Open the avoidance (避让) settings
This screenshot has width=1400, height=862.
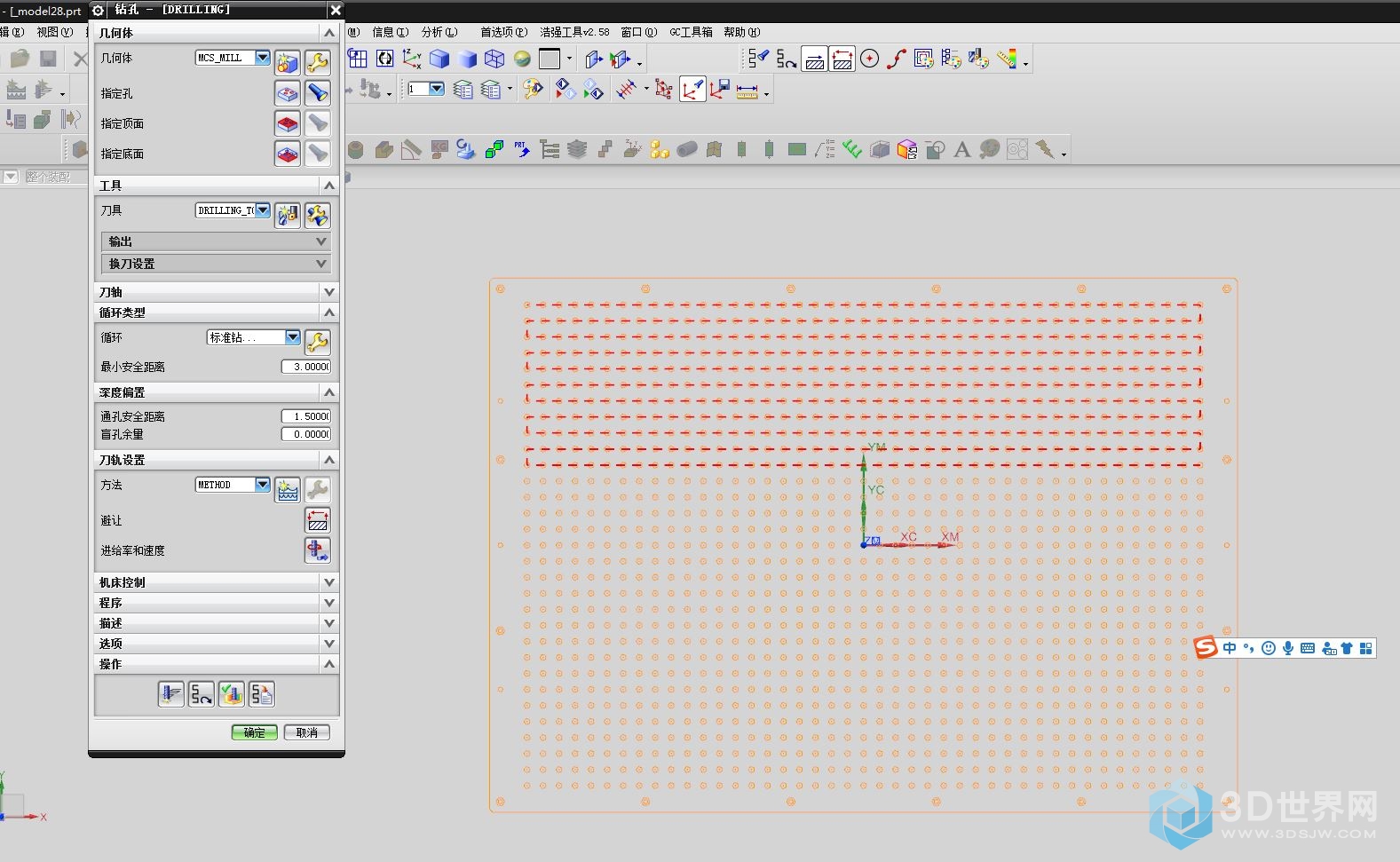click(317, 520)
